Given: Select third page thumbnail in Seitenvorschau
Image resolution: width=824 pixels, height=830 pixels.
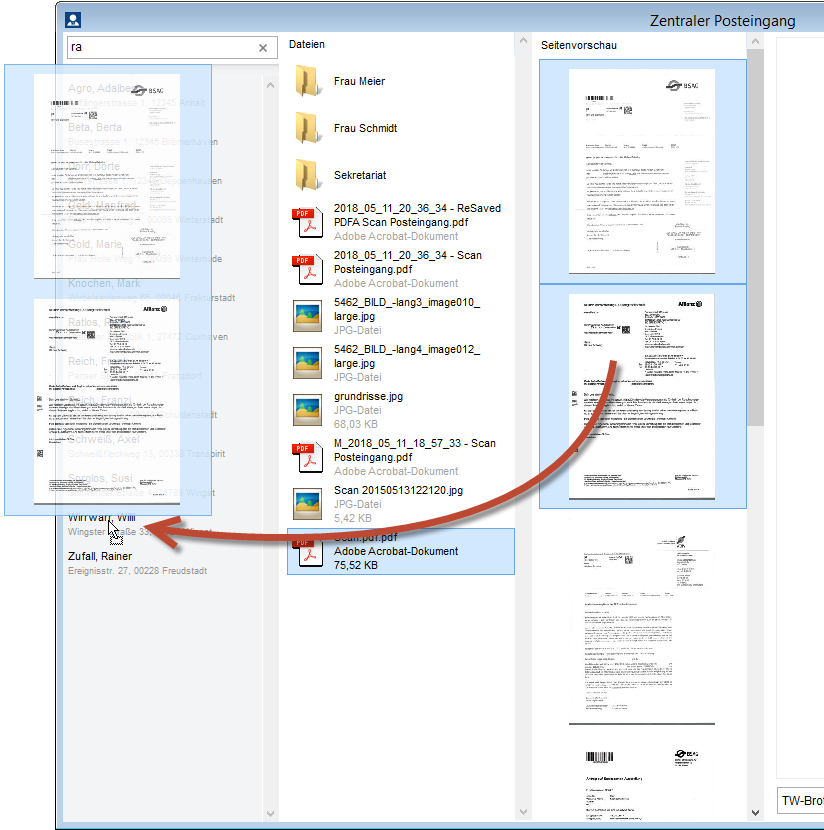Looking at the screenshot, I should click(642, 621).
